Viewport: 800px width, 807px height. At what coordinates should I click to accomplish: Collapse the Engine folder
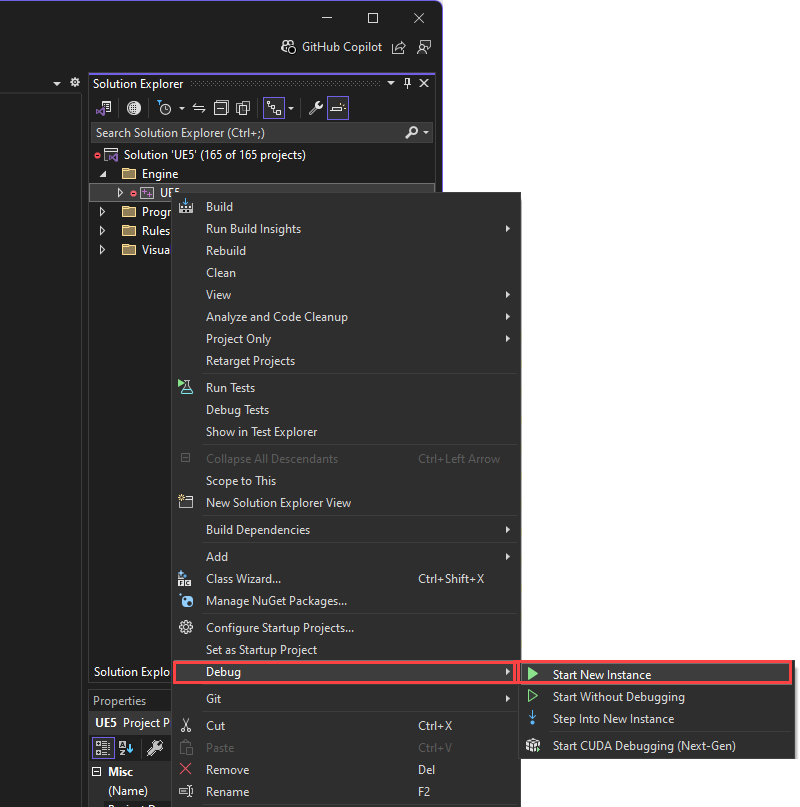[x=104, y=172]
